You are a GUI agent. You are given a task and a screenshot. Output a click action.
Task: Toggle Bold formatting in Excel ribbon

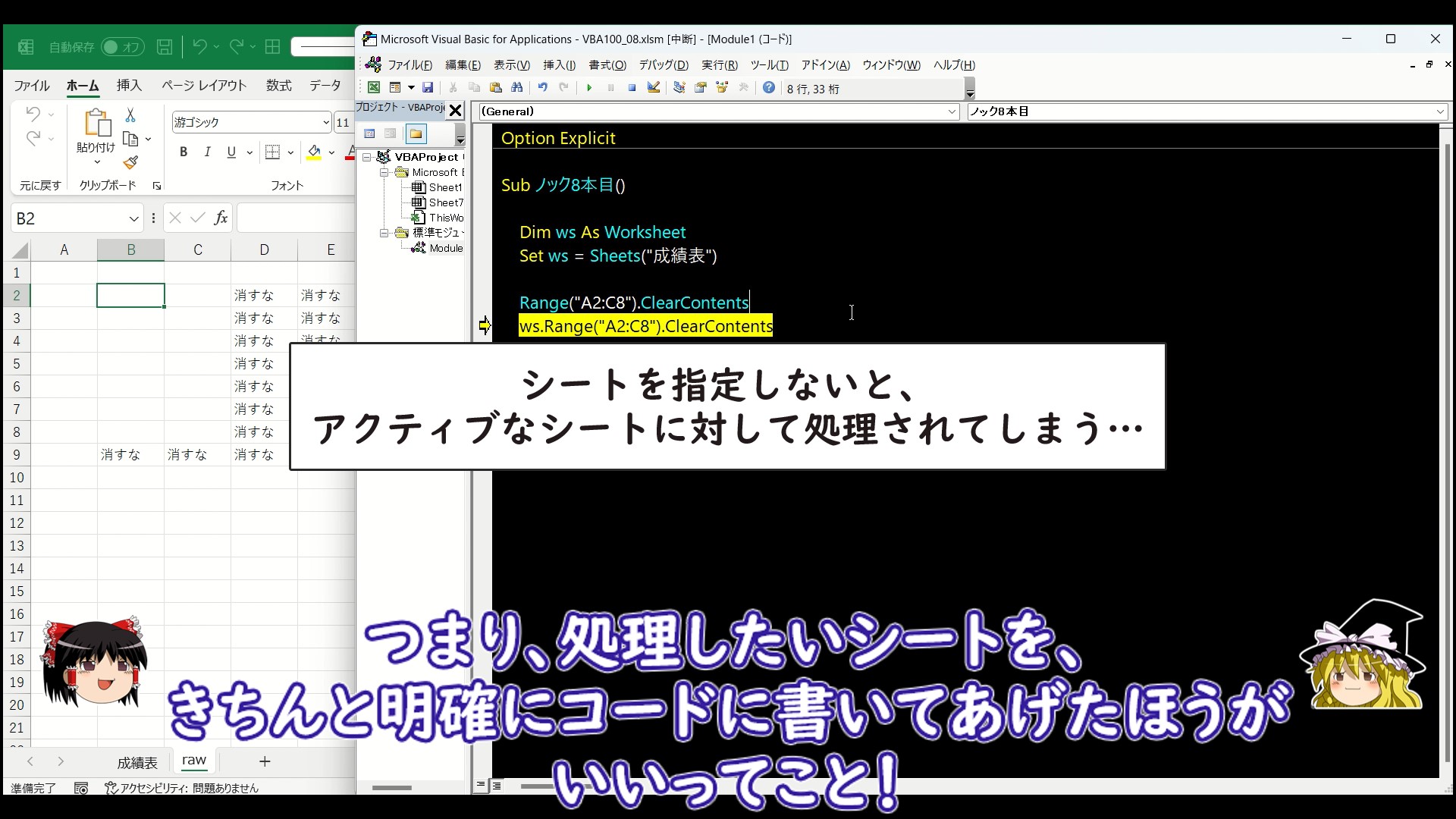pos(184,152)
